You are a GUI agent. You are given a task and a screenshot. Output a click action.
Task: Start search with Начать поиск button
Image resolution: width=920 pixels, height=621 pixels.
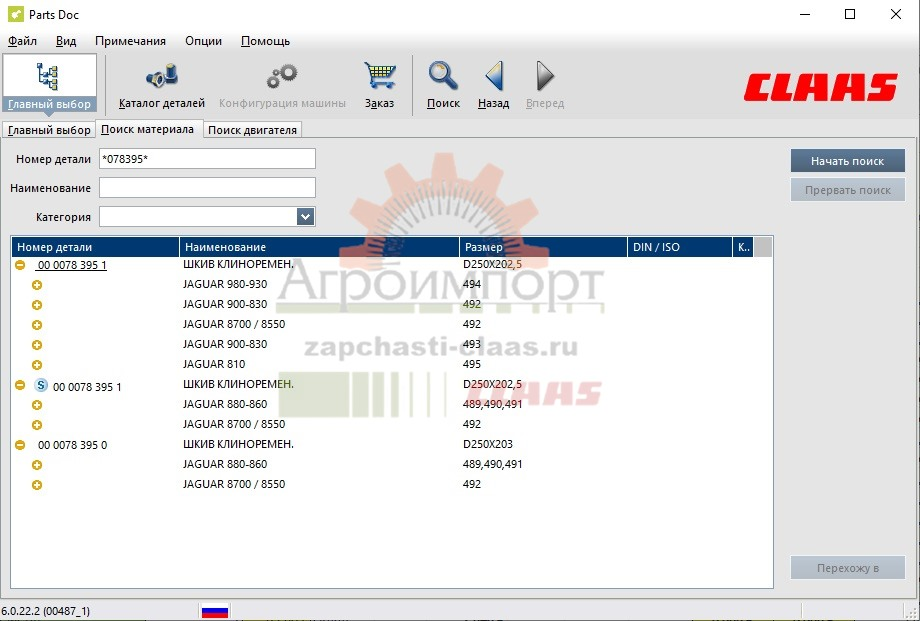click(847, 161)
